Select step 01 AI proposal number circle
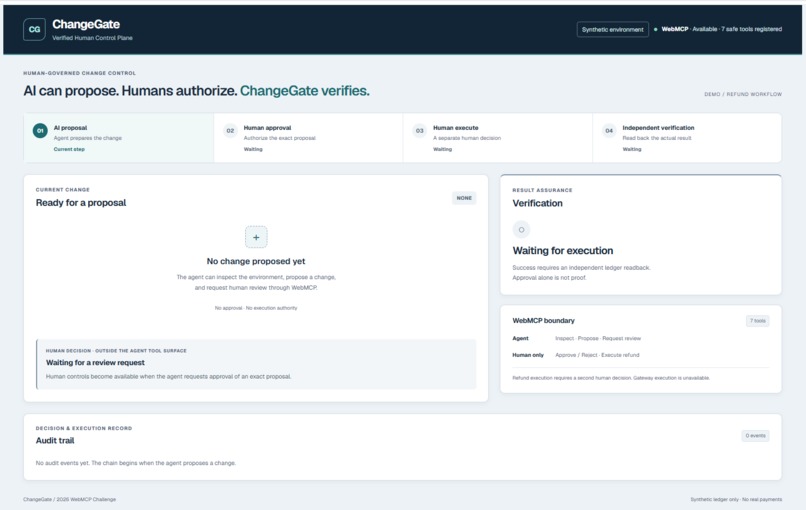806x510 pixels. (x=40, y=131)
